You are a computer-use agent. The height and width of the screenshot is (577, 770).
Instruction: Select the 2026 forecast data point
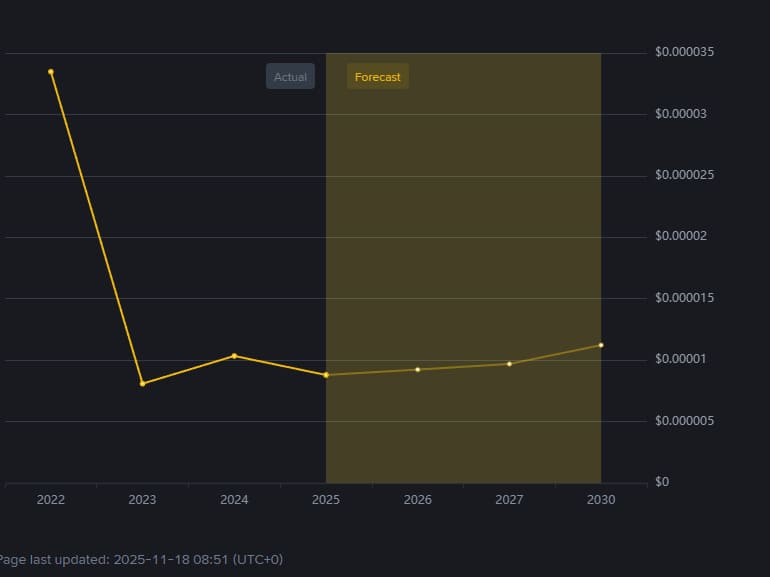[418, 370]
